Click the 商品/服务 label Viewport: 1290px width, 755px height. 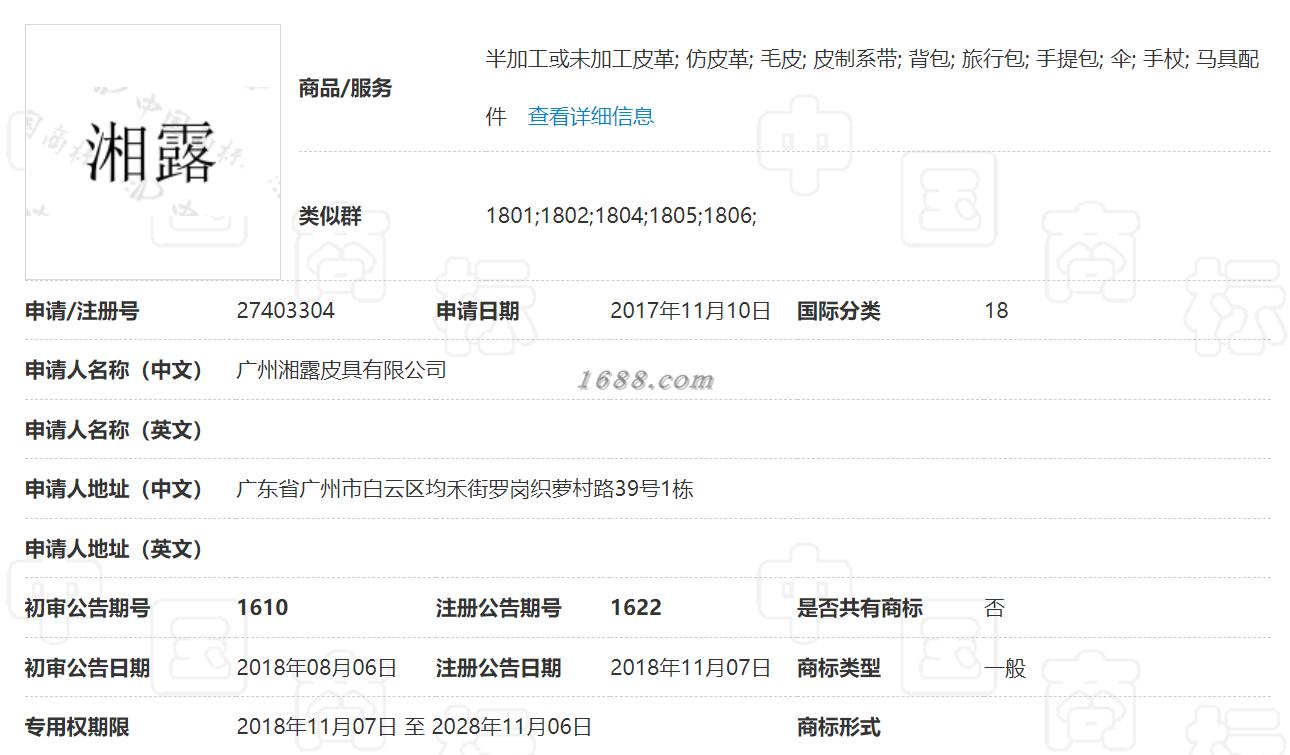click(x=345, y=88)
